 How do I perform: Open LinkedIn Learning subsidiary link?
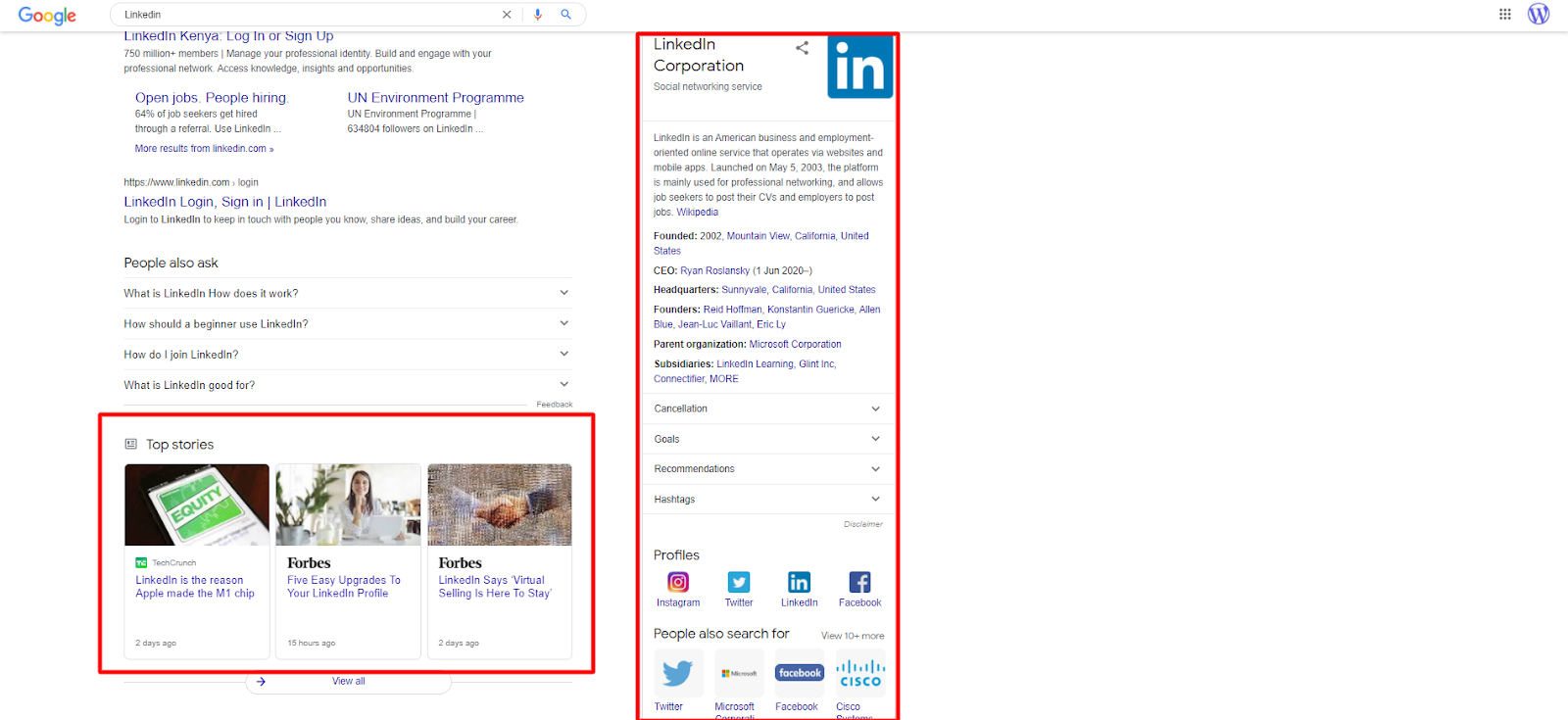pos(755,364)
